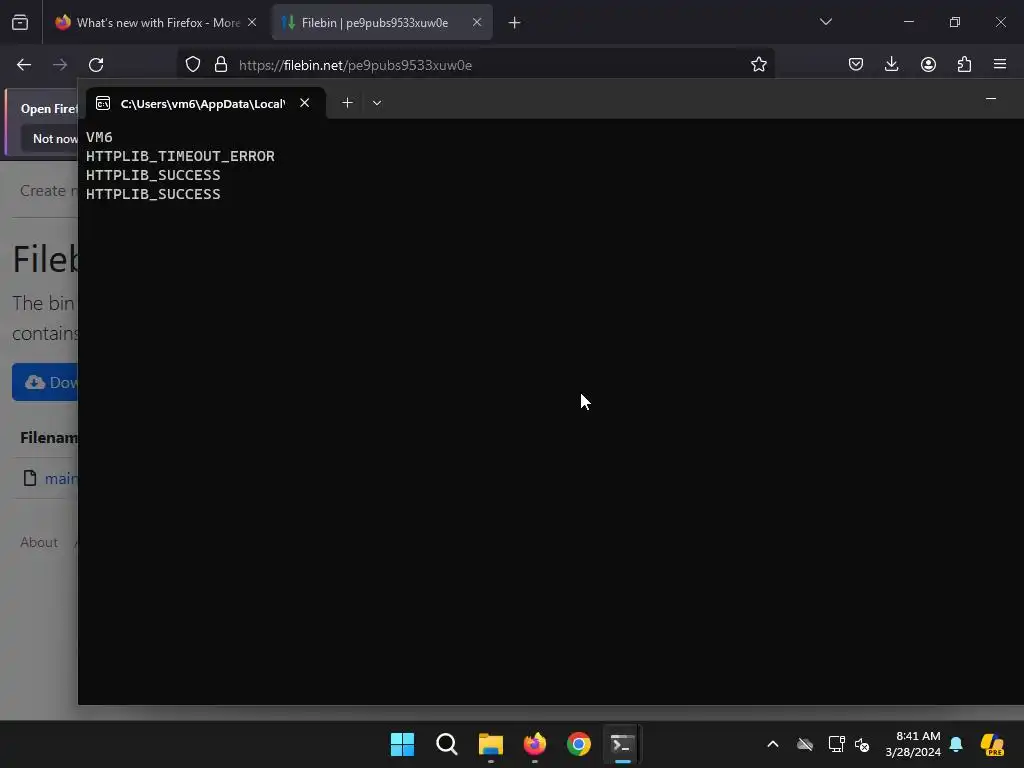Open terminal profiles dropdown
This screenshot has width=1024, height=768.
point(377,103)
